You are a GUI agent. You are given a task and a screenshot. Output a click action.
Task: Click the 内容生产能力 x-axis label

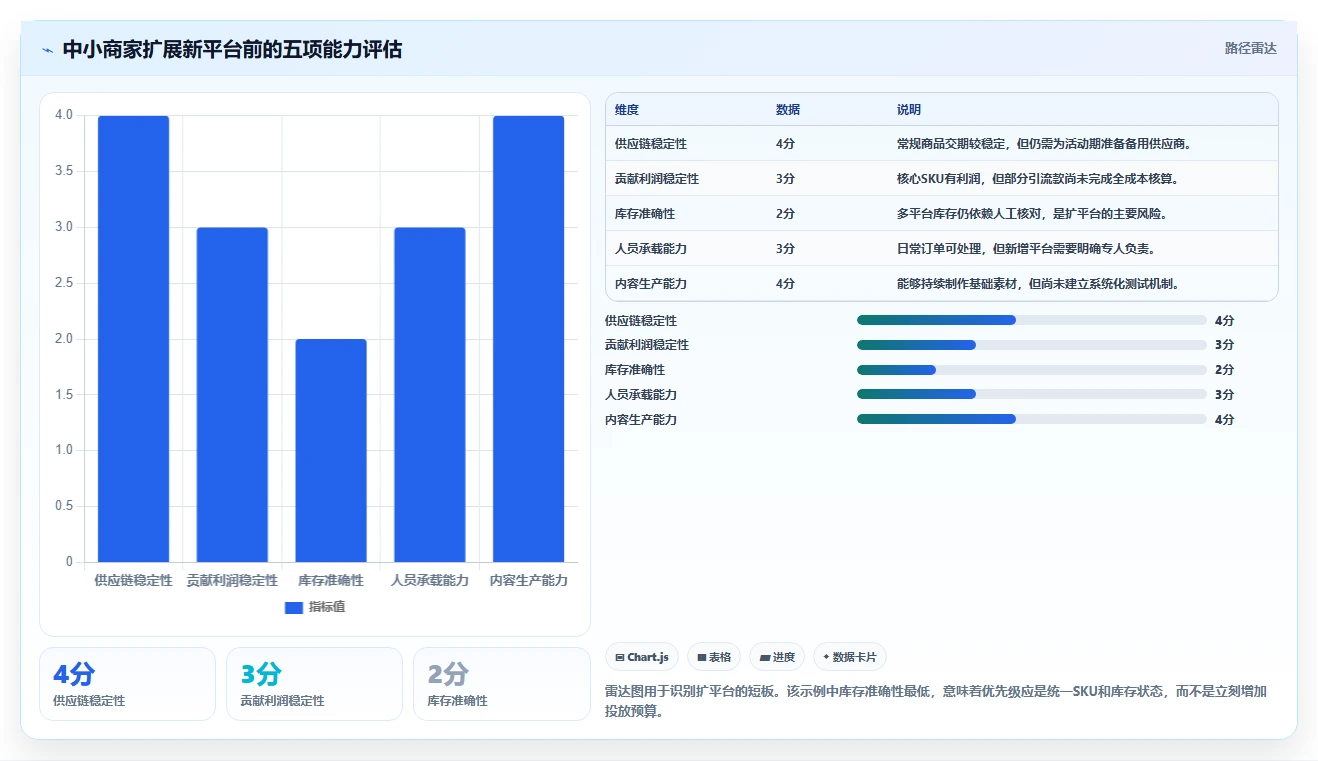[x=529, y=580]
